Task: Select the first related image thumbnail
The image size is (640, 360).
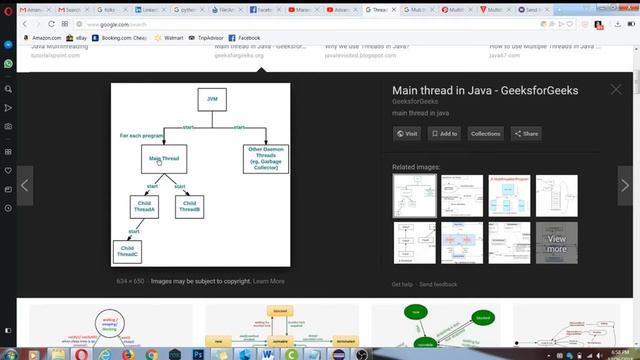Action: (x=414, y=196)
